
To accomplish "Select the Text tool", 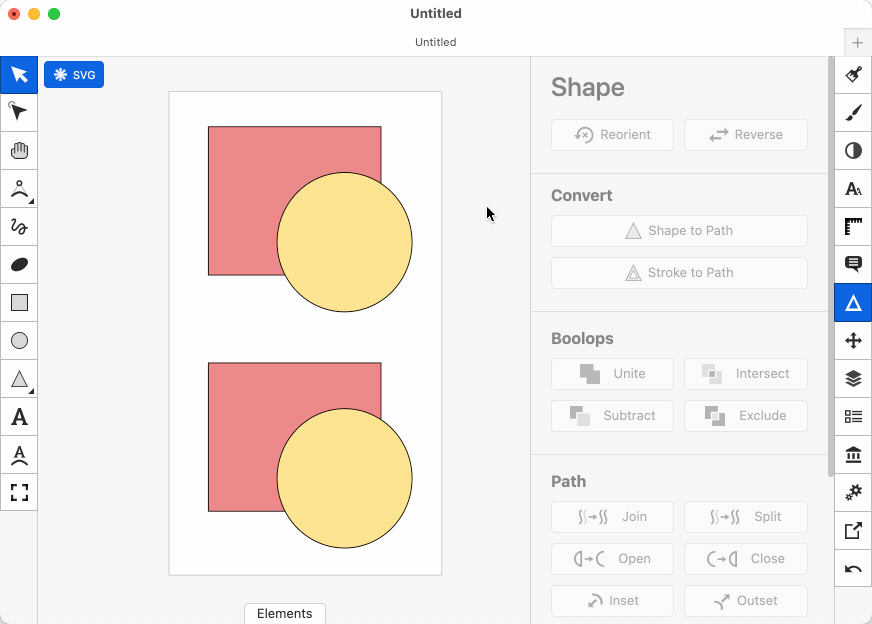I will coord(19,417).
